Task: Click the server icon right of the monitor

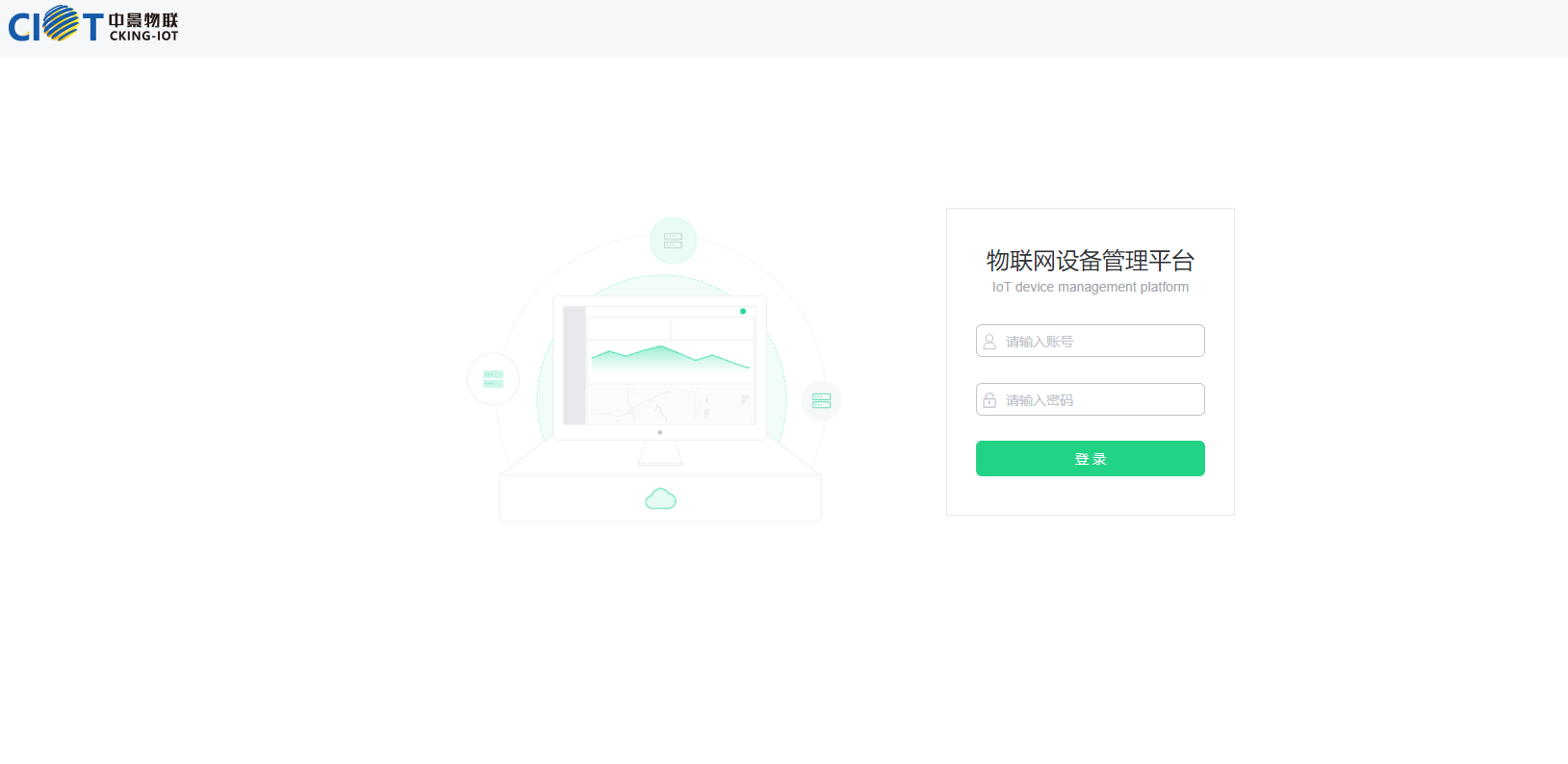Action: coord(821,400)
